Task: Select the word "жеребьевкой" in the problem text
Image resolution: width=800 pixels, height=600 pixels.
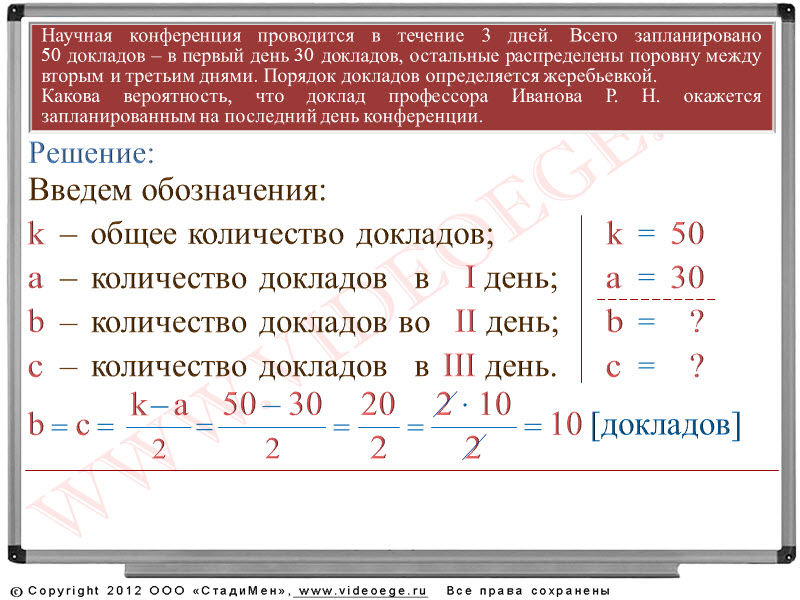Action: [600, 76]
